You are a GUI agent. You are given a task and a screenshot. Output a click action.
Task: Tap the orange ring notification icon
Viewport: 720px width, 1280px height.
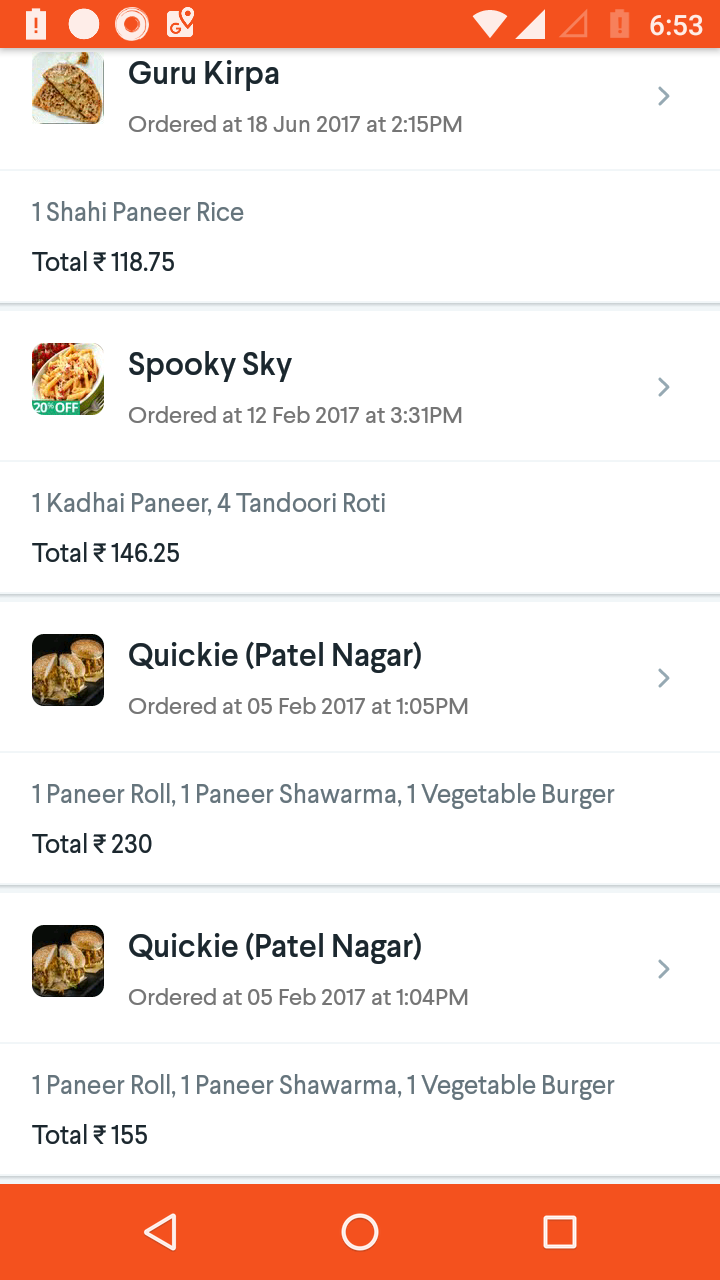[132, 23]
